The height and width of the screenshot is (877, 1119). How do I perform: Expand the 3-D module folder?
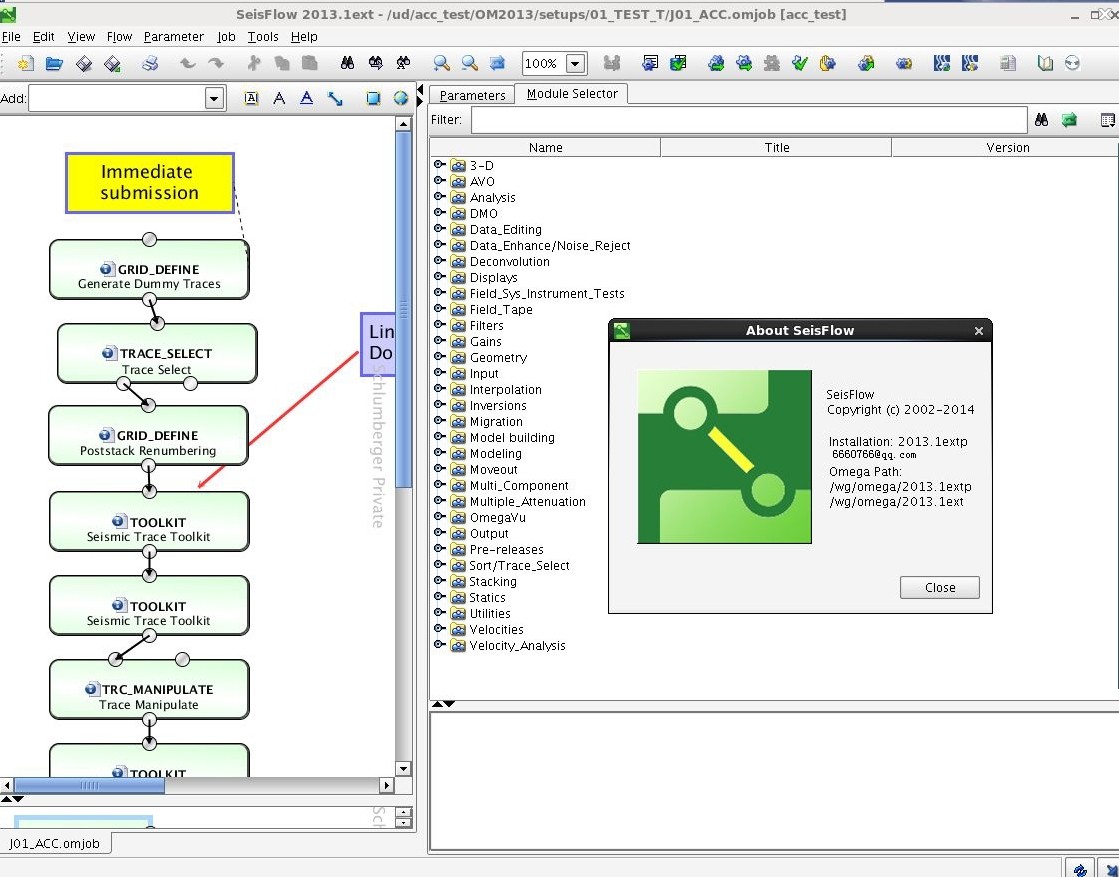[440, 165]
